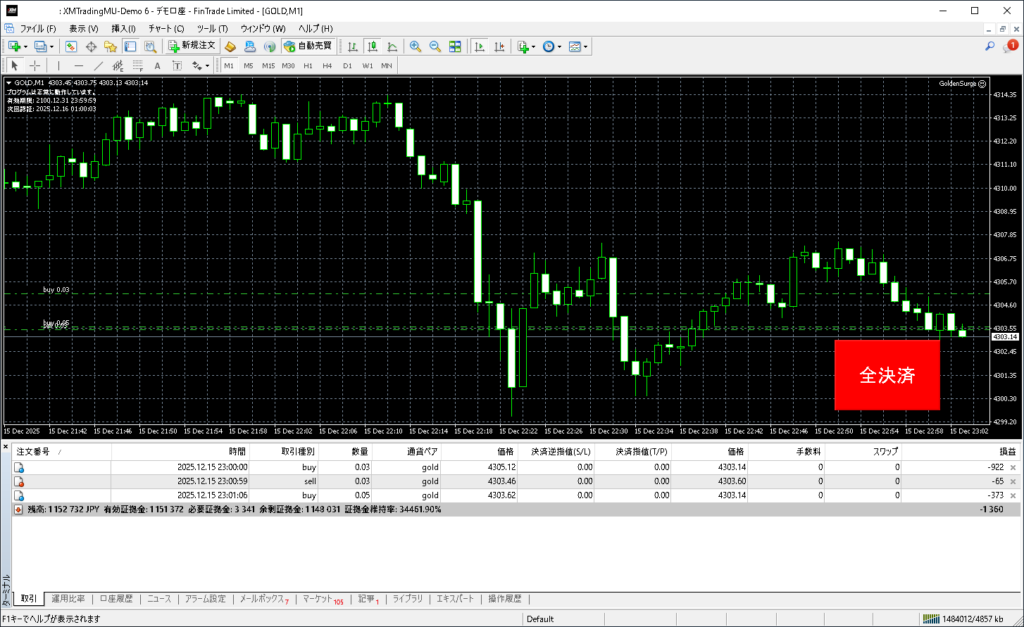Viewport: 1024px width, 627px height.
Task: Select the crosshair tool
Action: coord(35,65)
